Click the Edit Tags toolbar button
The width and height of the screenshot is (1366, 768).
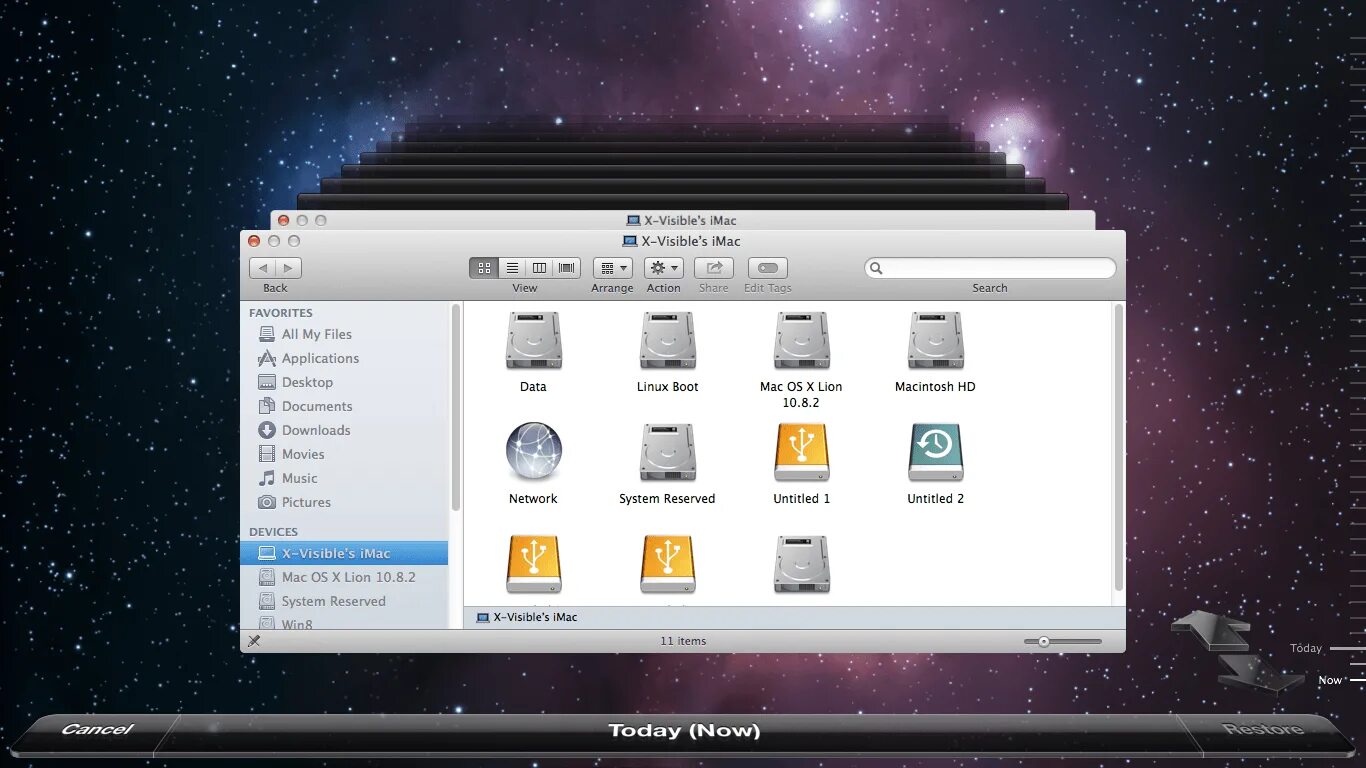click(768, 268)
